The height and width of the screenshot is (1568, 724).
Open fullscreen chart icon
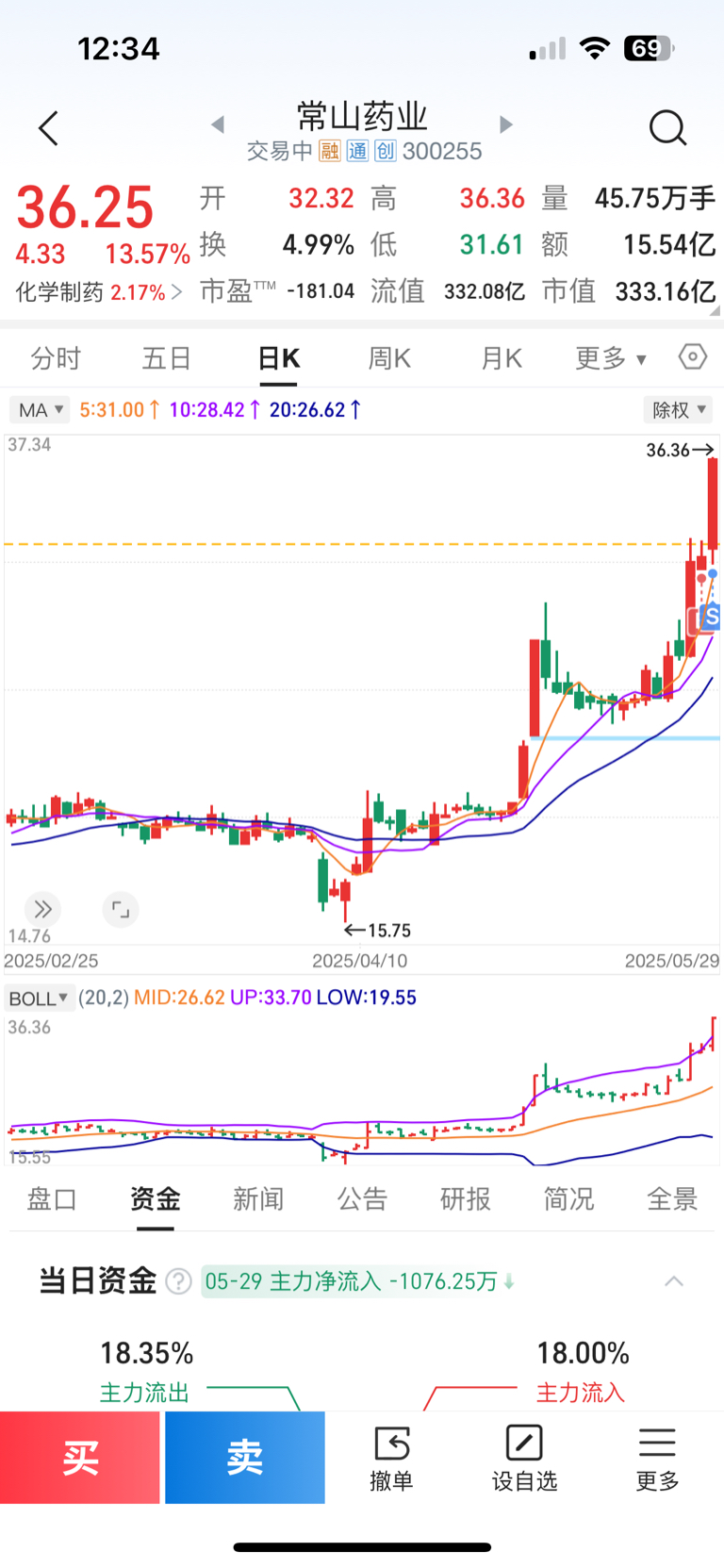pyautogui.click(x=121, y=910)
